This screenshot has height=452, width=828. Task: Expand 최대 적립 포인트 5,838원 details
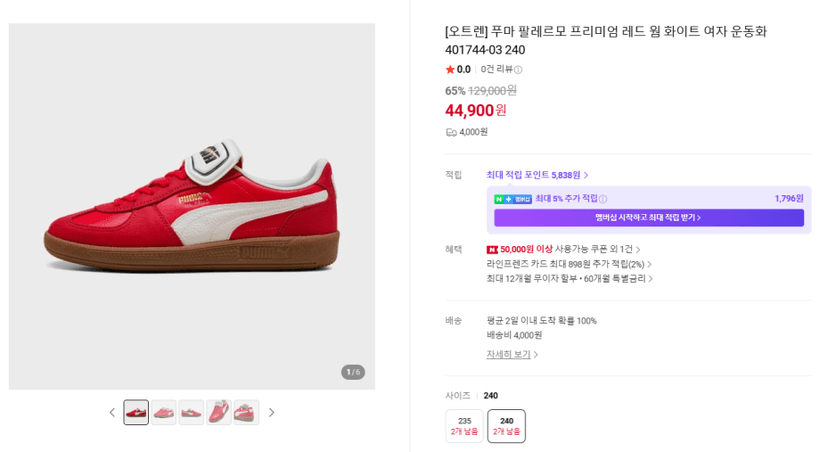point(537,175)
